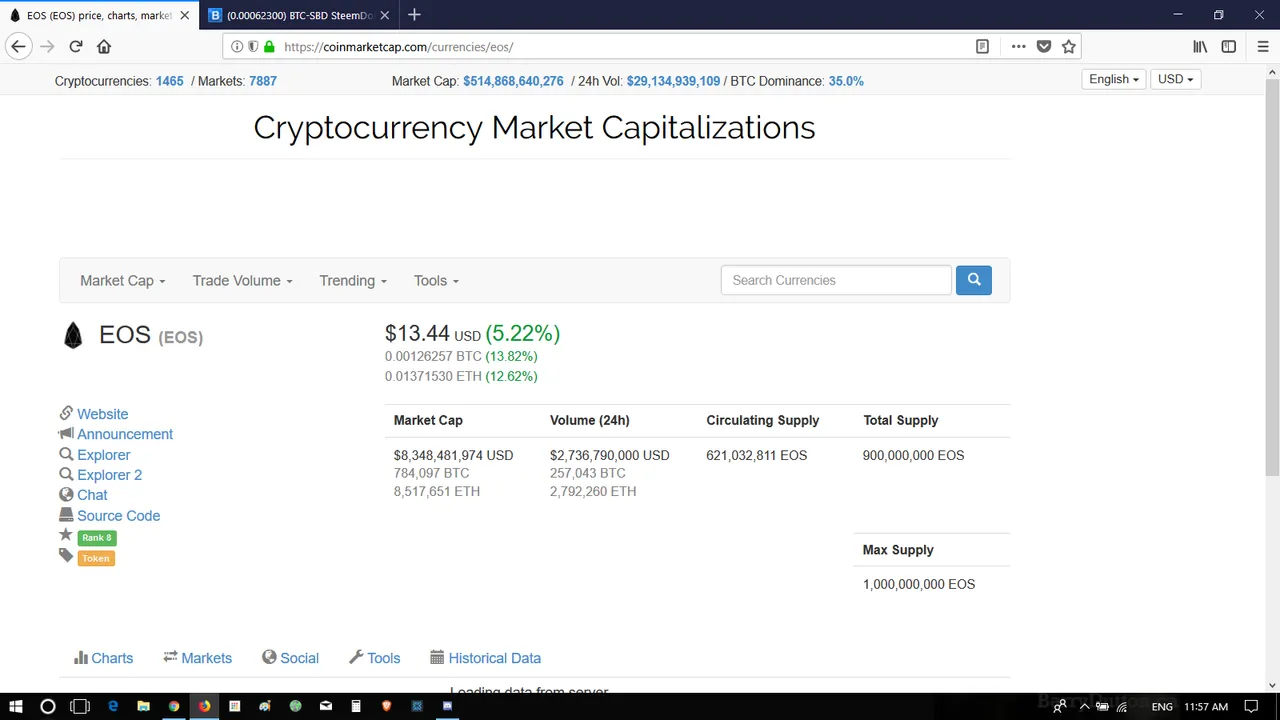Expand the Trade Volume dropdown menu
The image size is (1280, 720).
[x=242, y=281]
